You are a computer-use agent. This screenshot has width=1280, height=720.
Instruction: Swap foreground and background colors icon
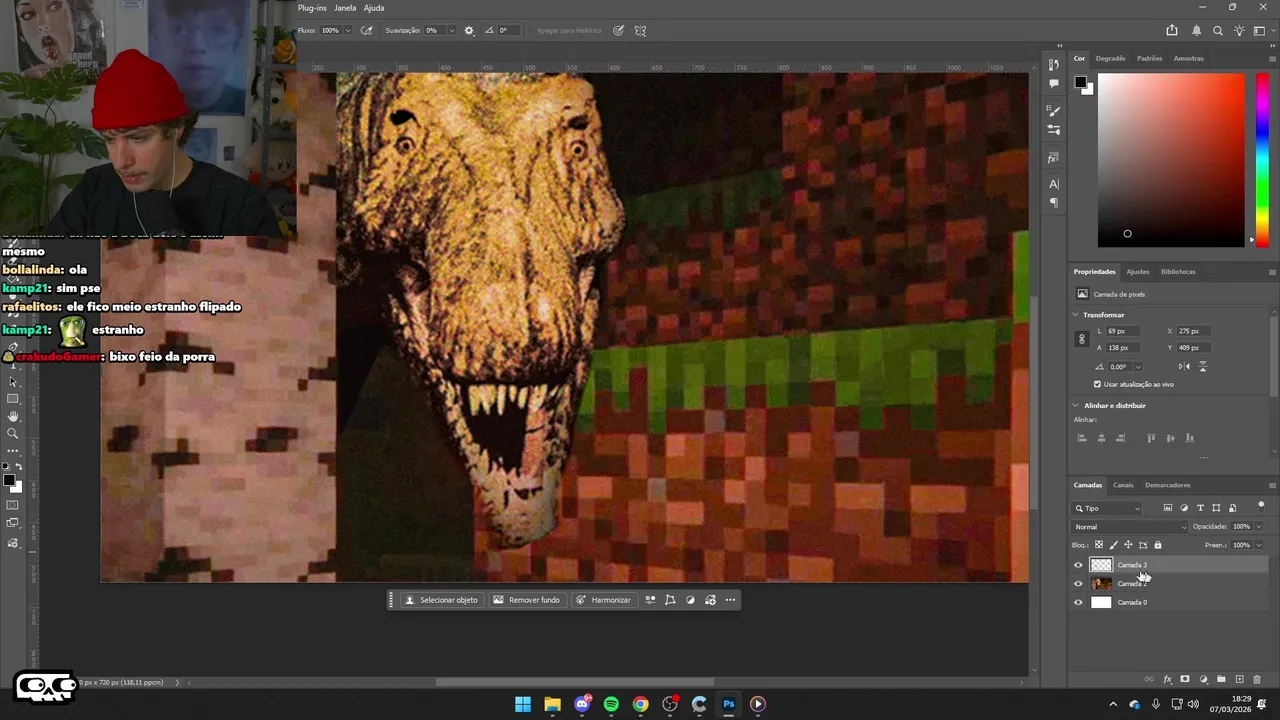(19, 466)
